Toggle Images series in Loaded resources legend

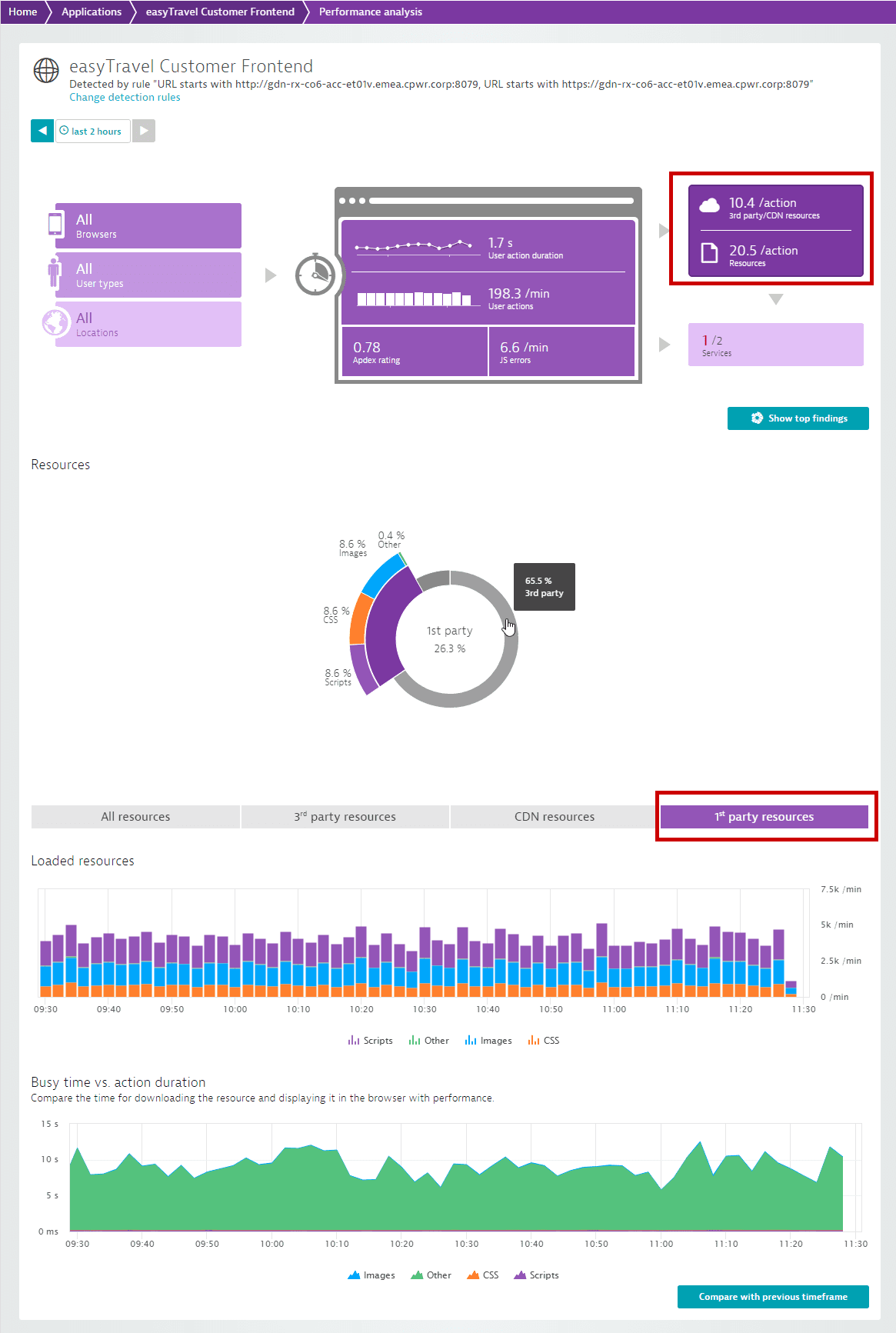[x=488, y=1041]
